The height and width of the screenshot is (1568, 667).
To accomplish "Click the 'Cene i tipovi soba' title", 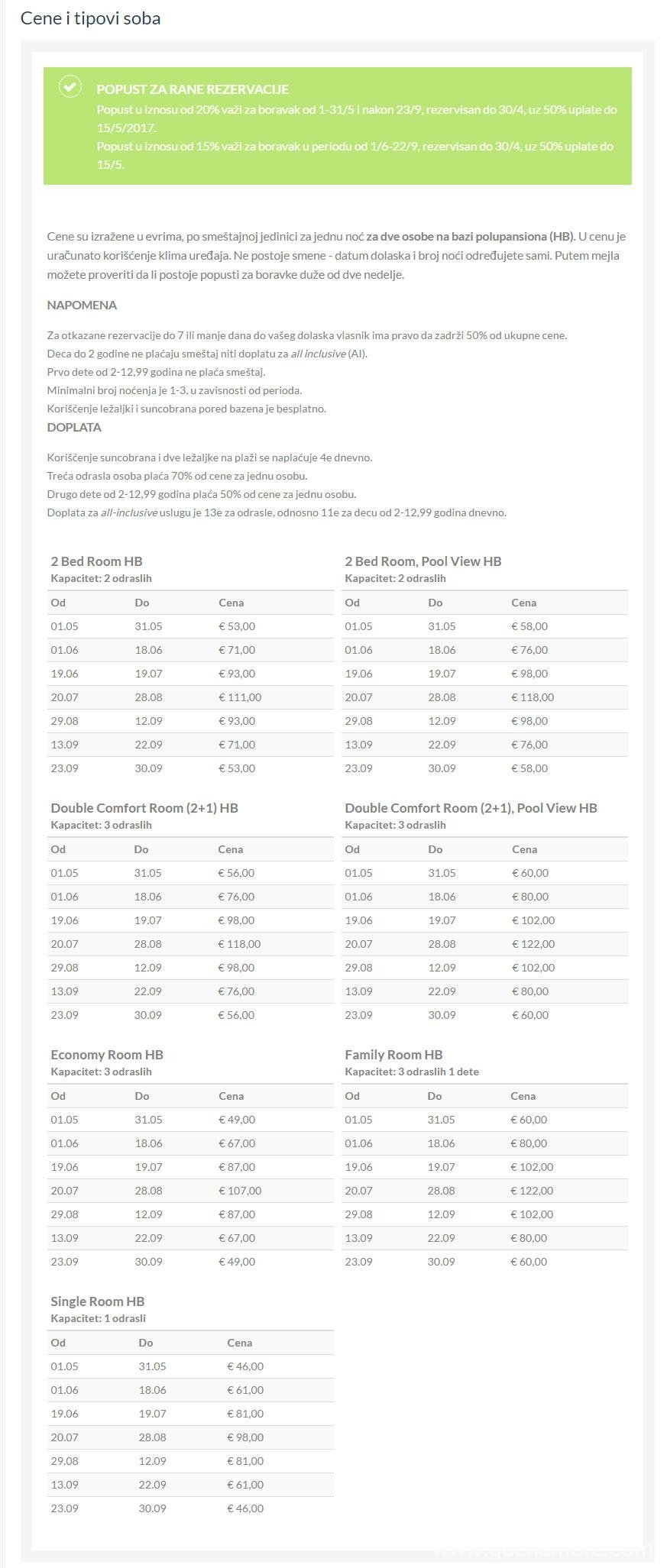I will pos(90,18).
